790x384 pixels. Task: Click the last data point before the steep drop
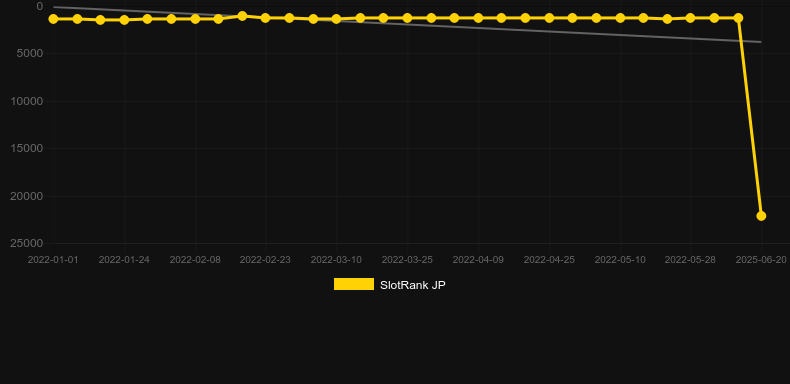738,18
